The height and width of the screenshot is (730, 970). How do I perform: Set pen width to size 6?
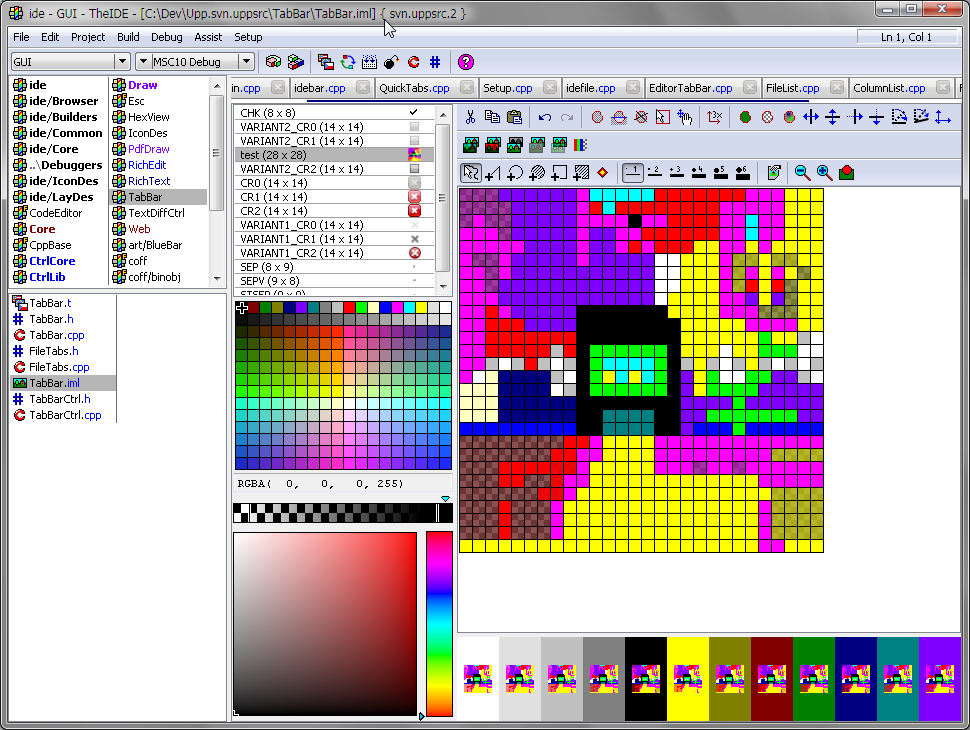point(742,172)
